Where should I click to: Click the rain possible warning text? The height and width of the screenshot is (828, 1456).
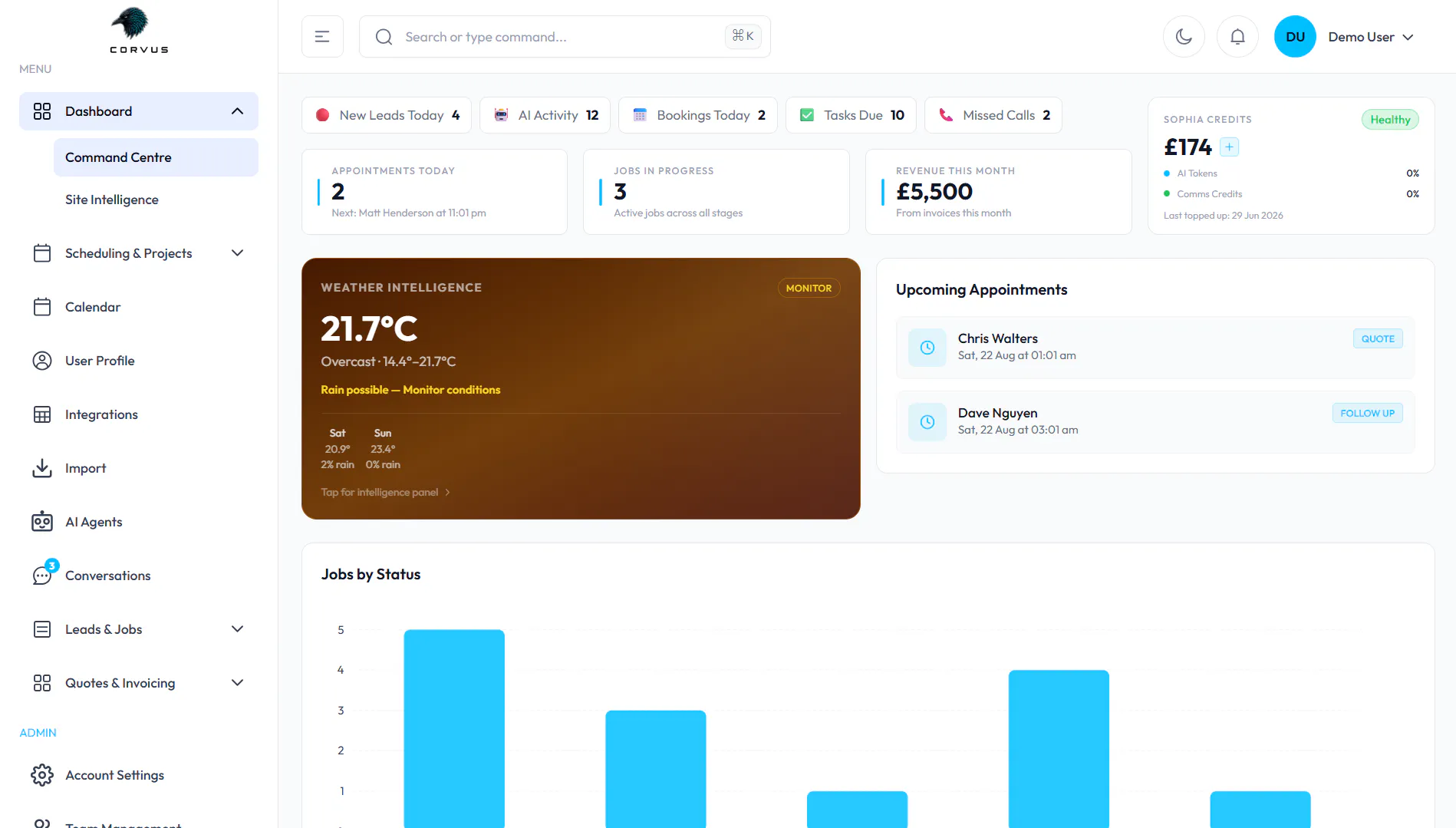coord(410,390)
